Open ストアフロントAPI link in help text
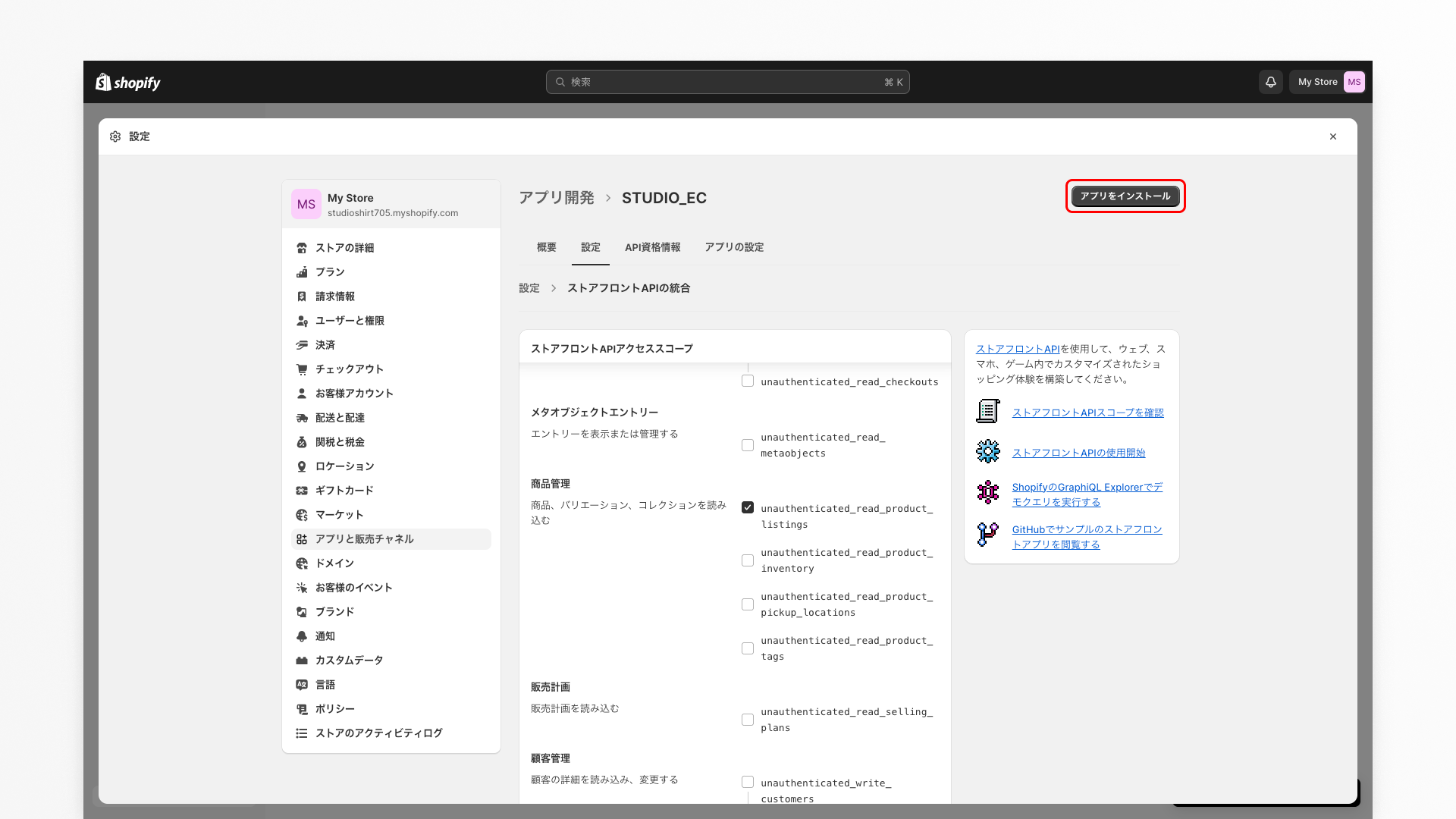The width and height of the screenshot is (1456, 819). point(1018,349)
